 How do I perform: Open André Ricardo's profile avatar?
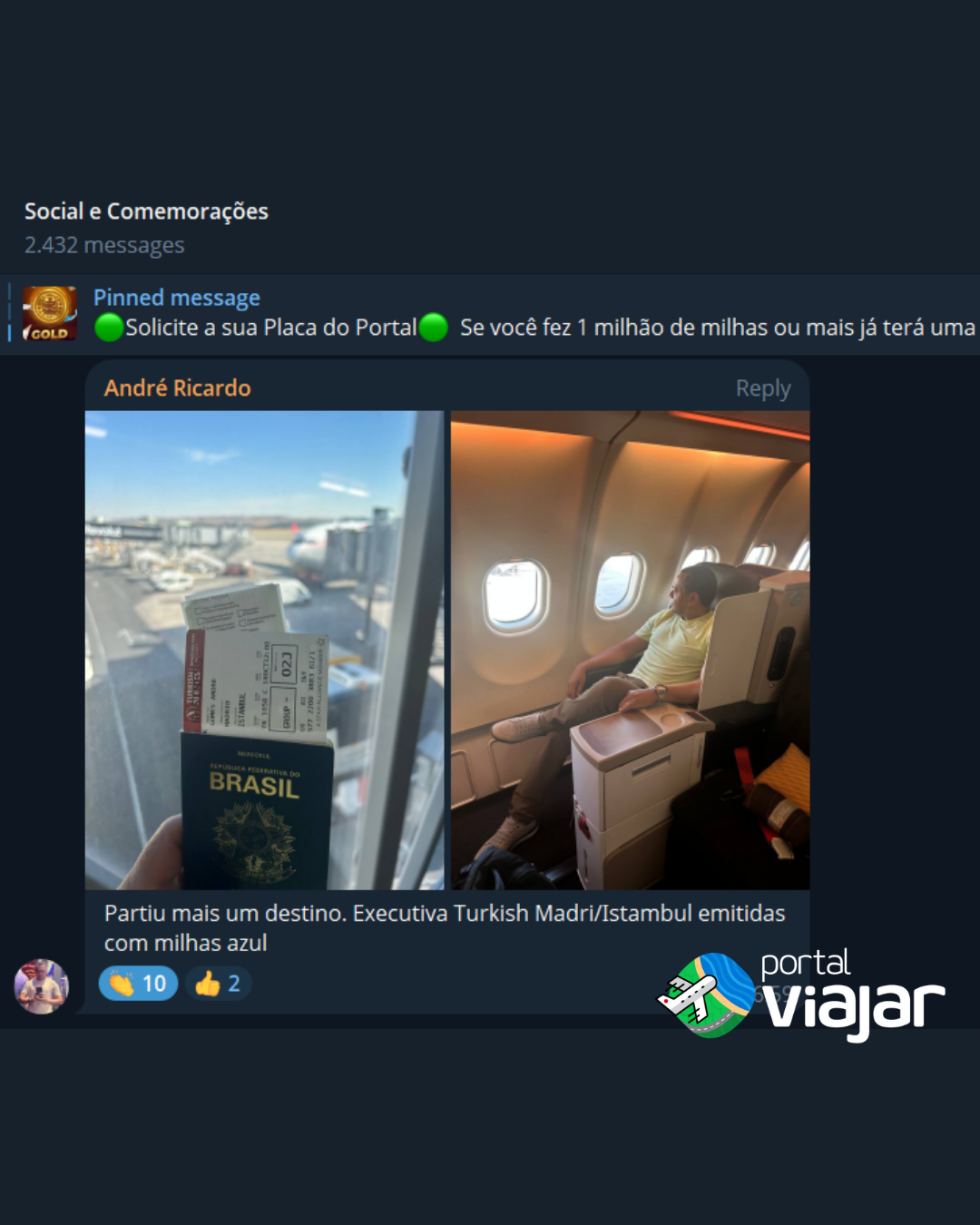(x=41, y=986)
